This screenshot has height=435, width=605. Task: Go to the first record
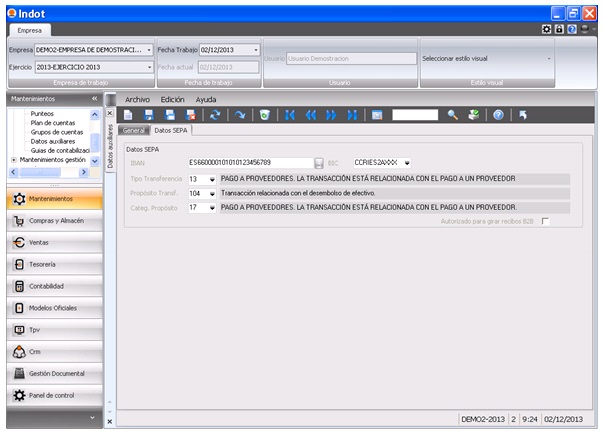pyautogui.click(x=291, y=115)
